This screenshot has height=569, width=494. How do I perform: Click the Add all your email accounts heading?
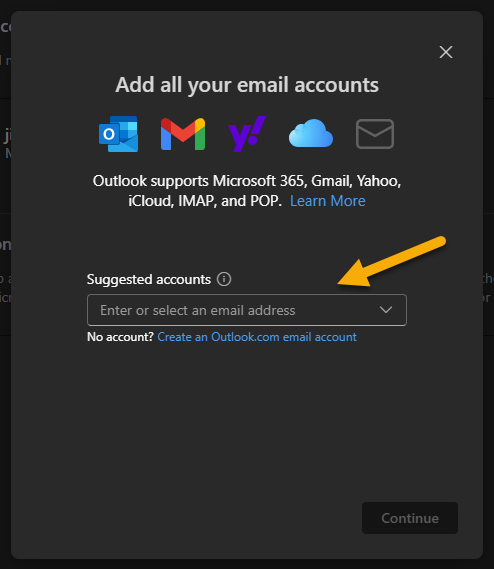[247, 85]
